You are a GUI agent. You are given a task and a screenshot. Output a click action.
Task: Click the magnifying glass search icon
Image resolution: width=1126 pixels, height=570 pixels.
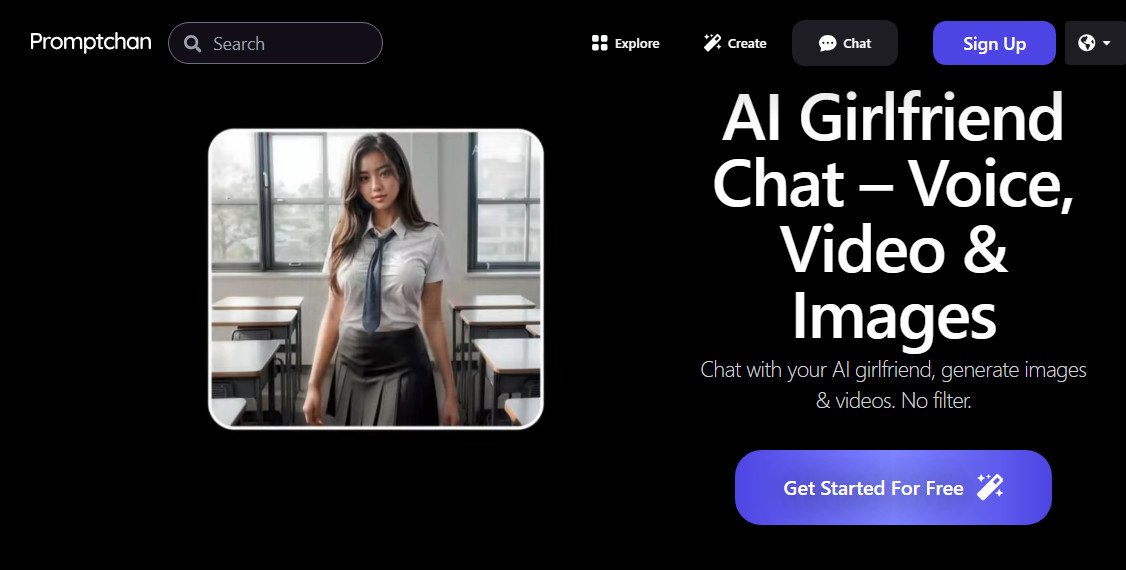click(x=192, y=44)
